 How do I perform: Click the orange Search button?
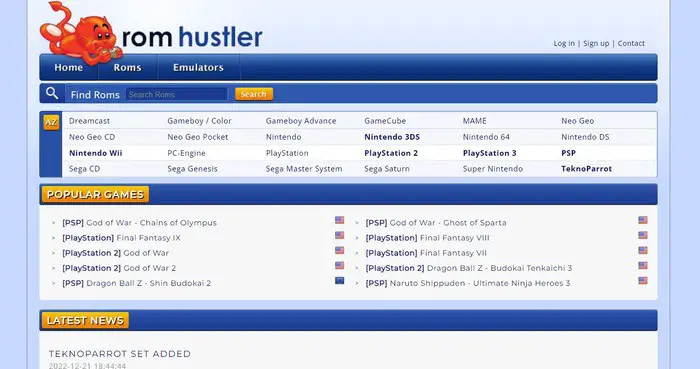(x=254, y=94)
